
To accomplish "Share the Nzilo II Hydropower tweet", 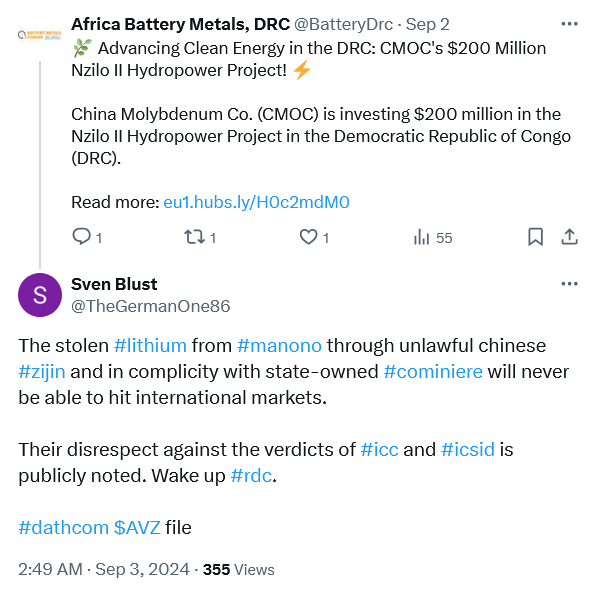I will click(x=569, y=237).
